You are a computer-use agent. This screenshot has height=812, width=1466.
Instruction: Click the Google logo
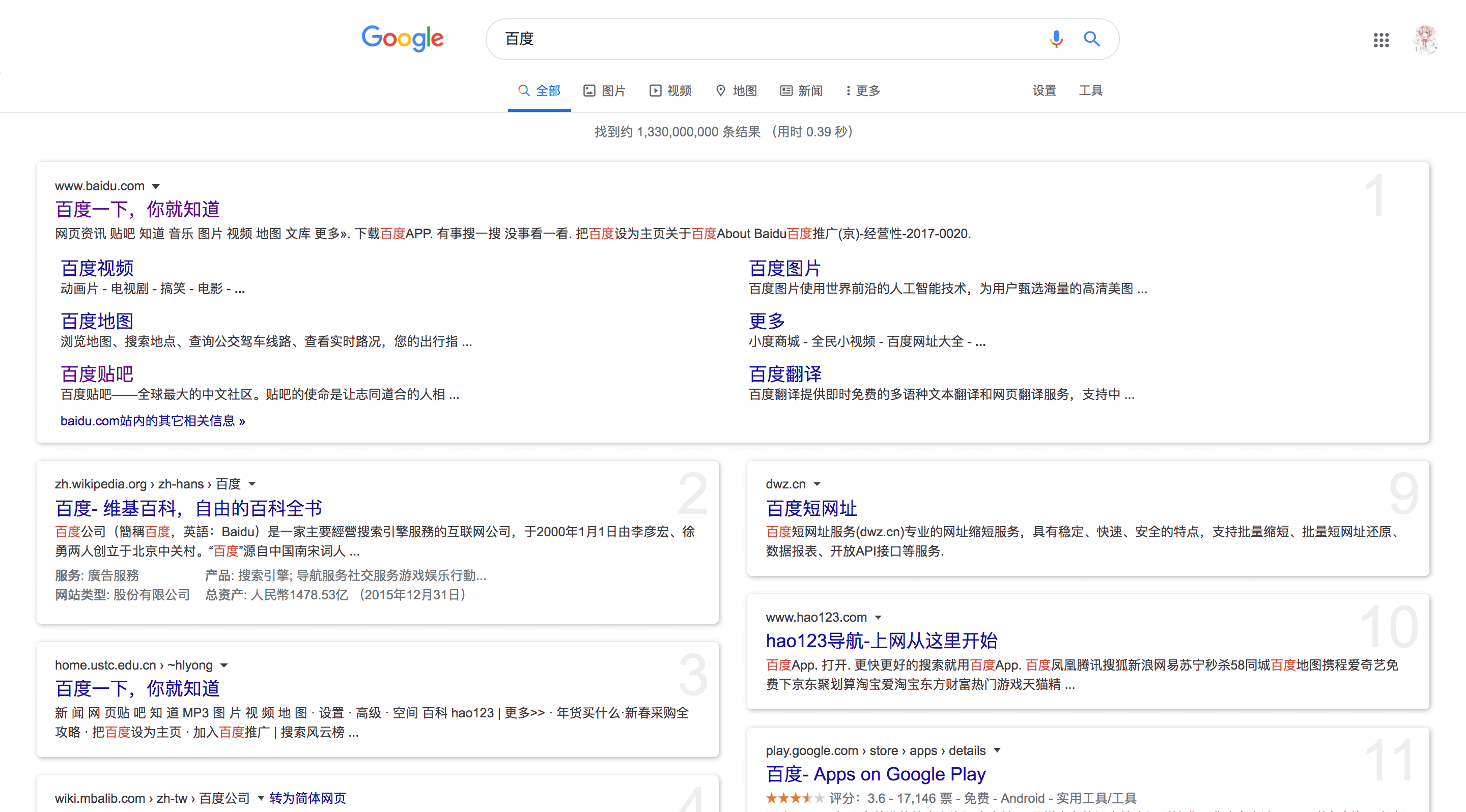(403, 39)
